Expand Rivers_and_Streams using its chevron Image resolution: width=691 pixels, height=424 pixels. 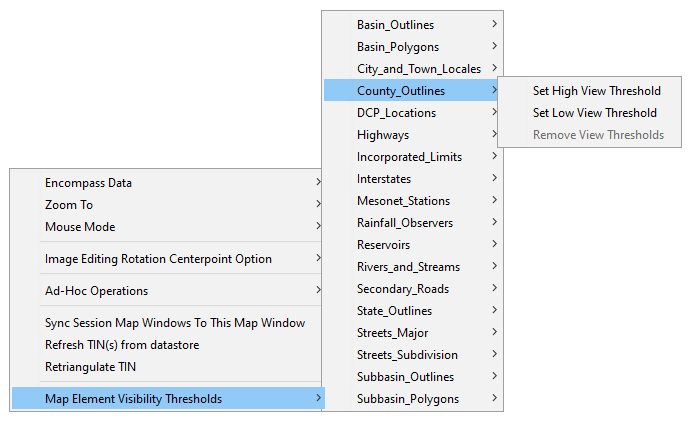[495, 267]
